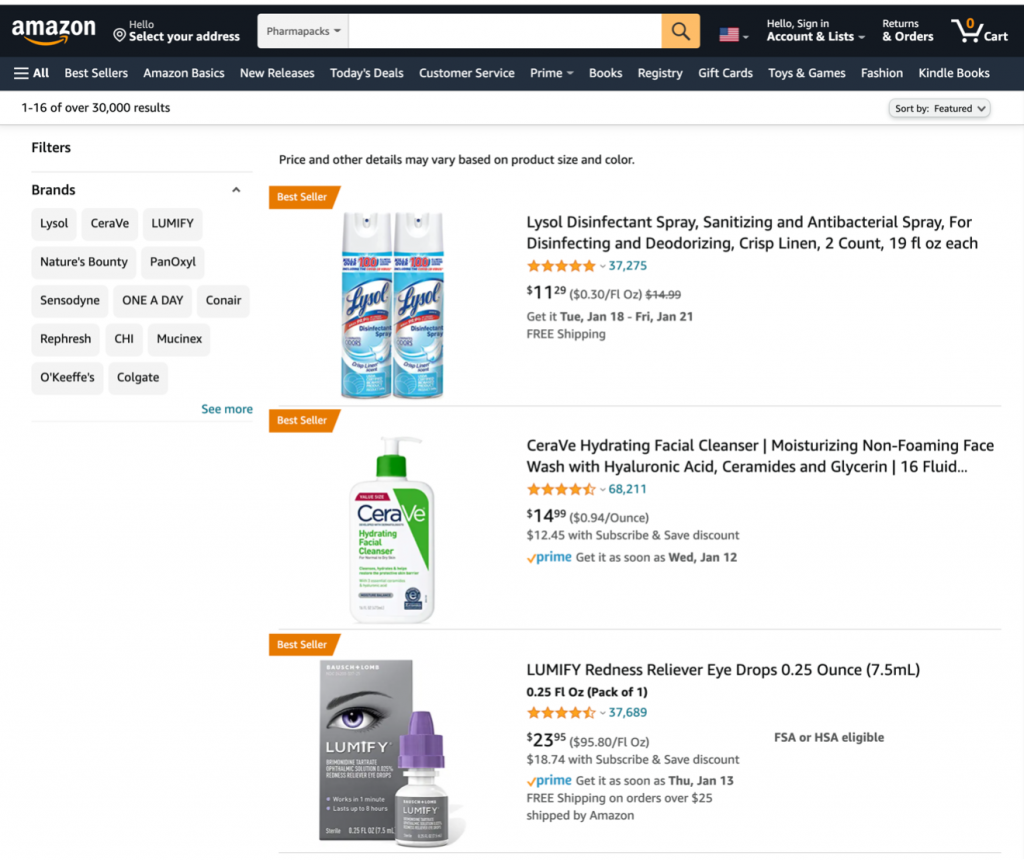
Task: Click the US flag language selector
Action: (x=732, y=35)
